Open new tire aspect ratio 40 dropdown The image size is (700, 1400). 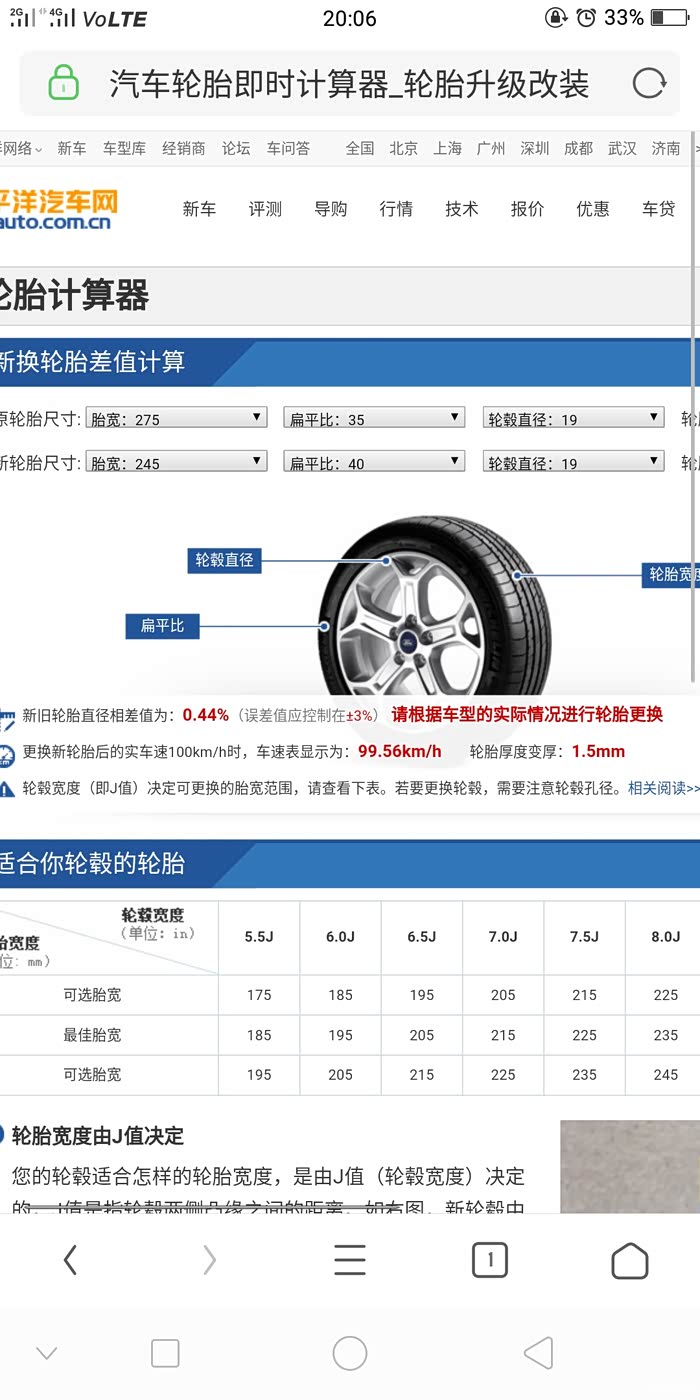[x=374, y=462]
